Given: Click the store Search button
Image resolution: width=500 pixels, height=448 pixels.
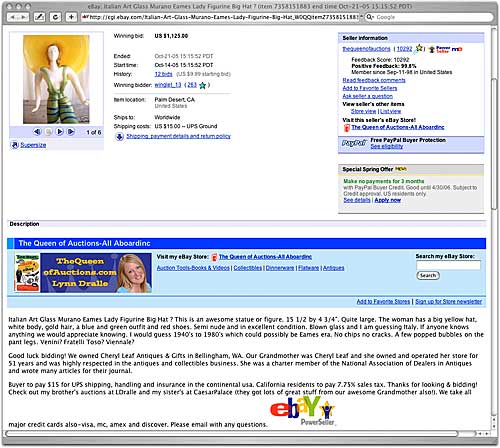Looking at the screenshot, I should [428, 275].
